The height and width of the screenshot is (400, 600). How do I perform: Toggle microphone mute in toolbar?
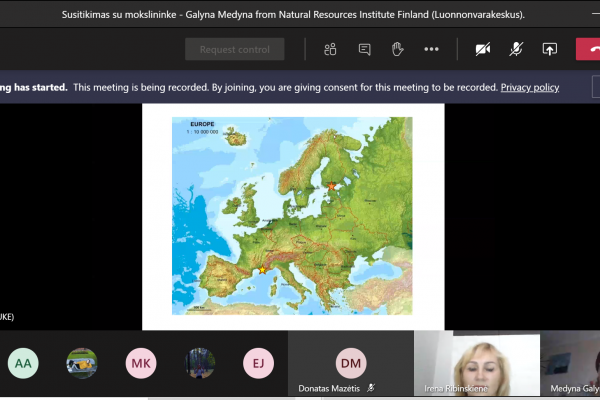[x=516, y=49]
